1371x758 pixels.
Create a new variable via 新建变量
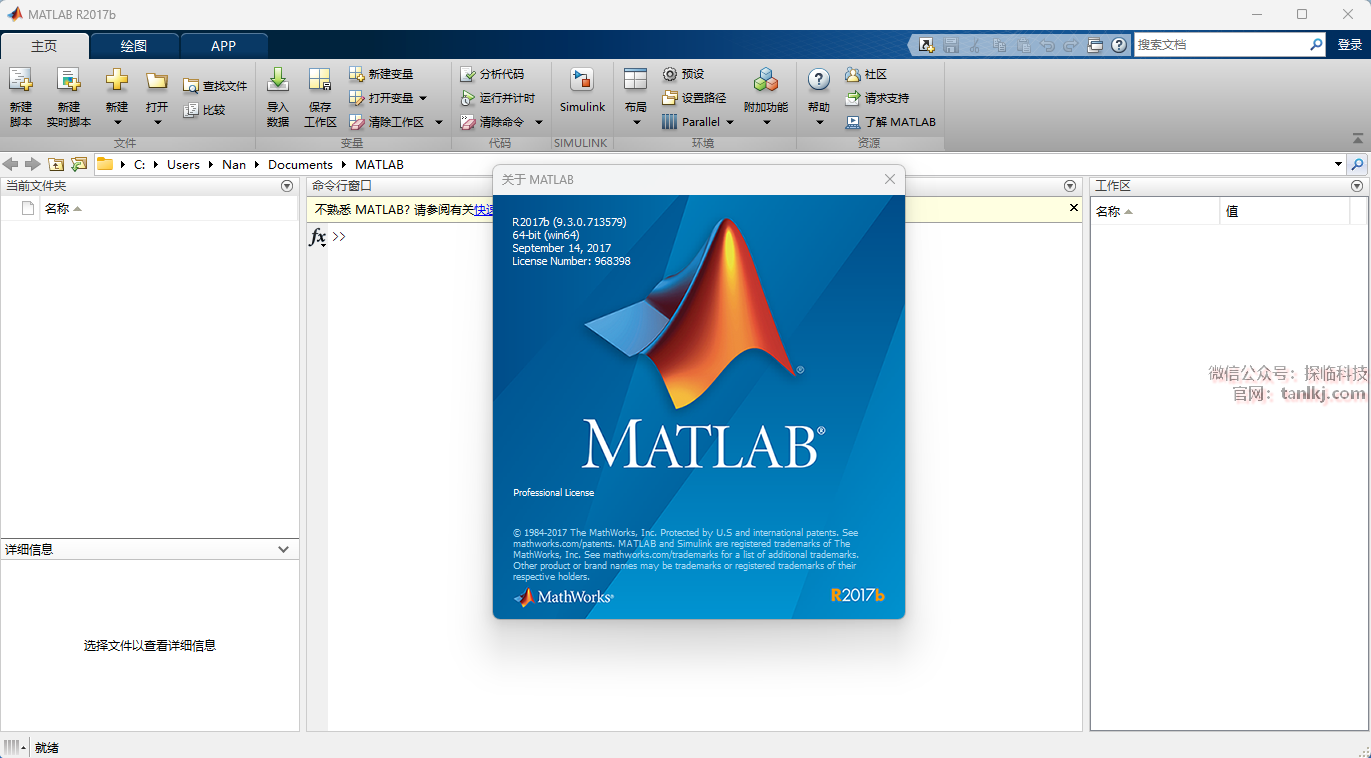[x=381, y=74]
